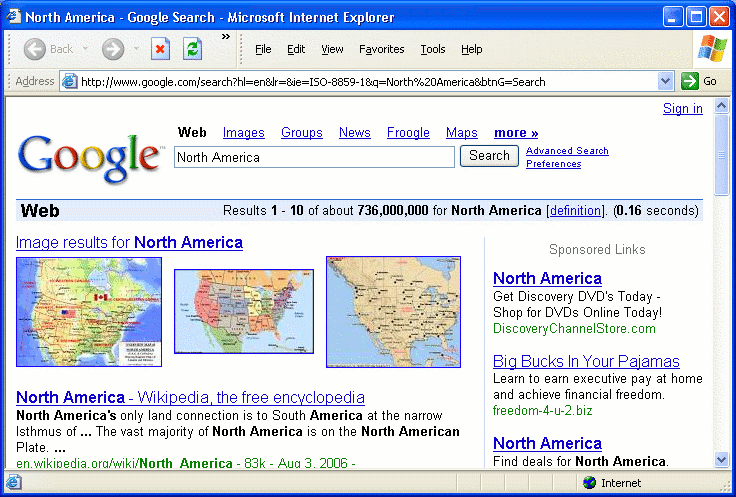The width and height of the screenshot is (736, 497).
Task: Click the bold Web tab label
Action: pyautogui.click(x=192, y=132)
